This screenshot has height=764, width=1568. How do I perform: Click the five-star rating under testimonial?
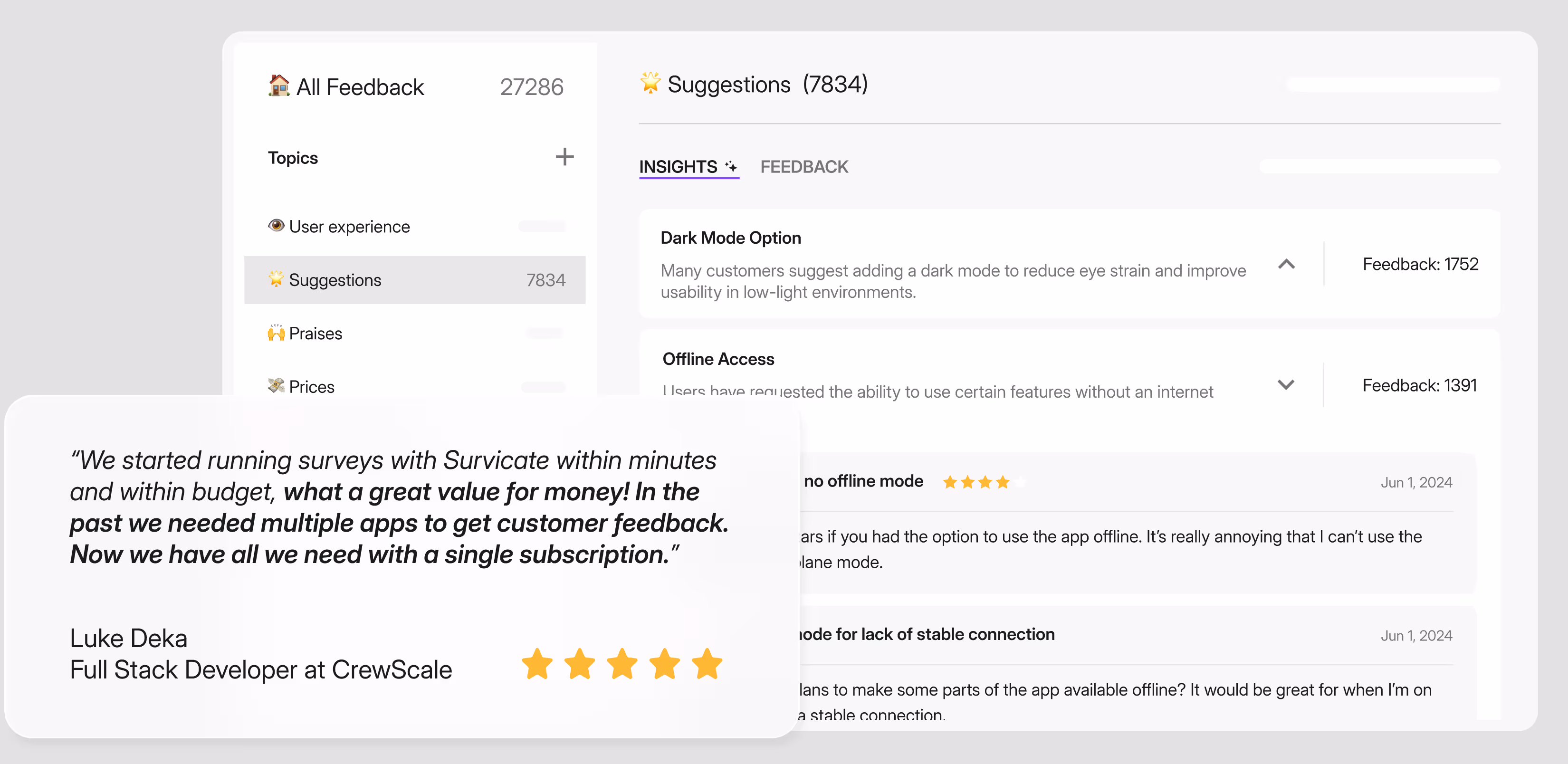[x=622, y=664]
